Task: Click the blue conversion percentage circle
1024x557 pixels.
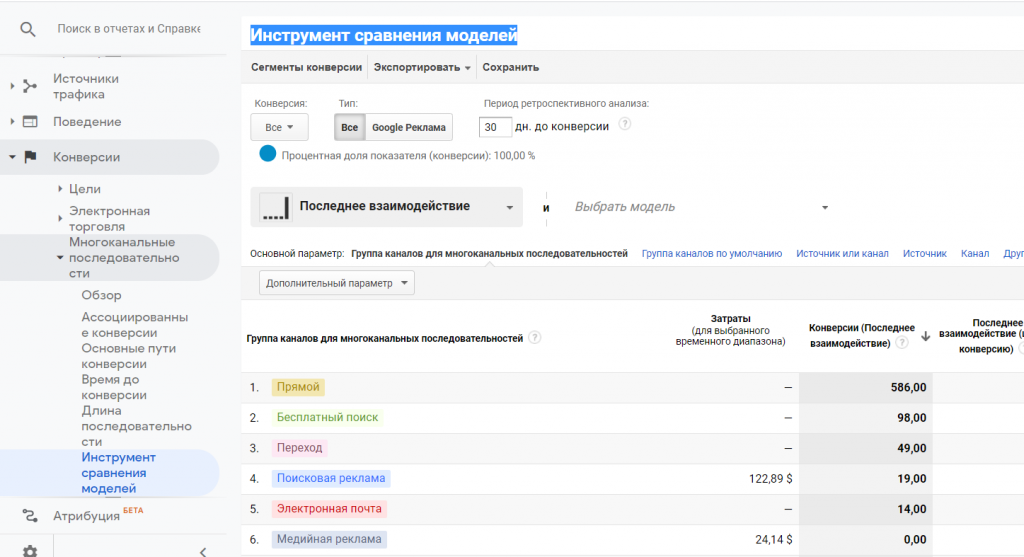Action: [x=268, y=154]
